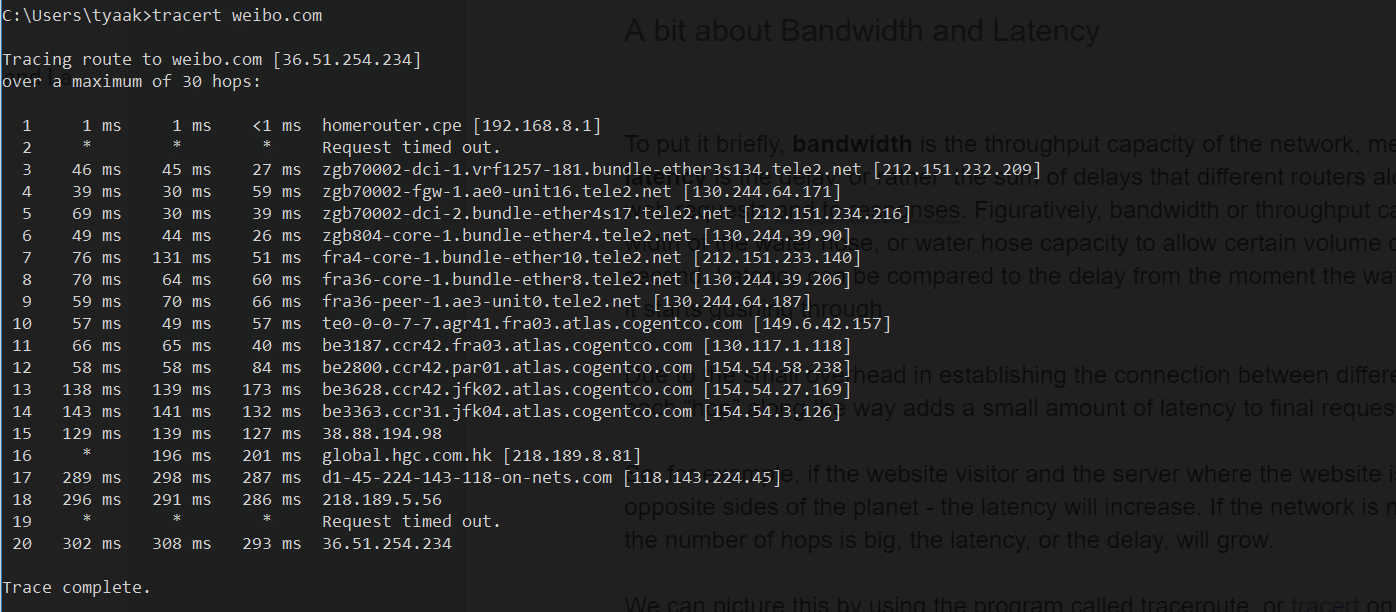
Task: Click the d1-45-224-143-118-on-nets.com hostname
Action: coord(467,478)
